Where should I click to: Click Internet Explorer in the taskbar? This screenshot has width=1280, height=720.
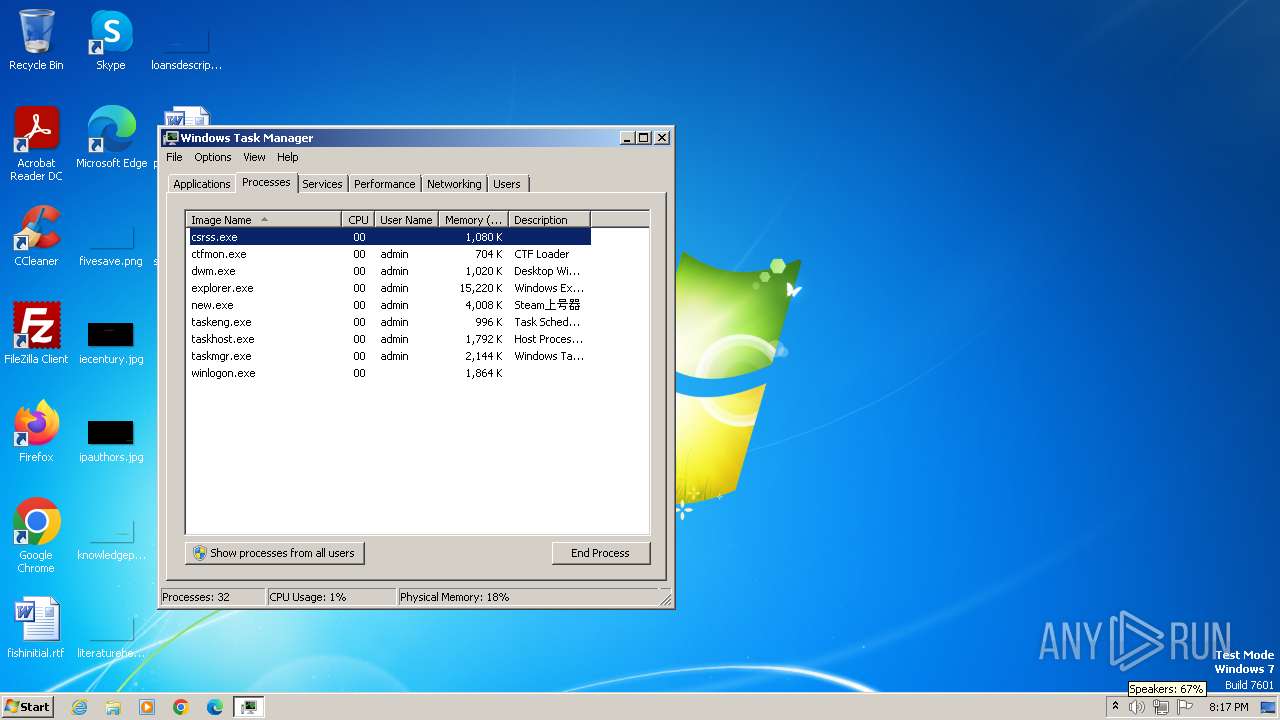tap(79, 707)
